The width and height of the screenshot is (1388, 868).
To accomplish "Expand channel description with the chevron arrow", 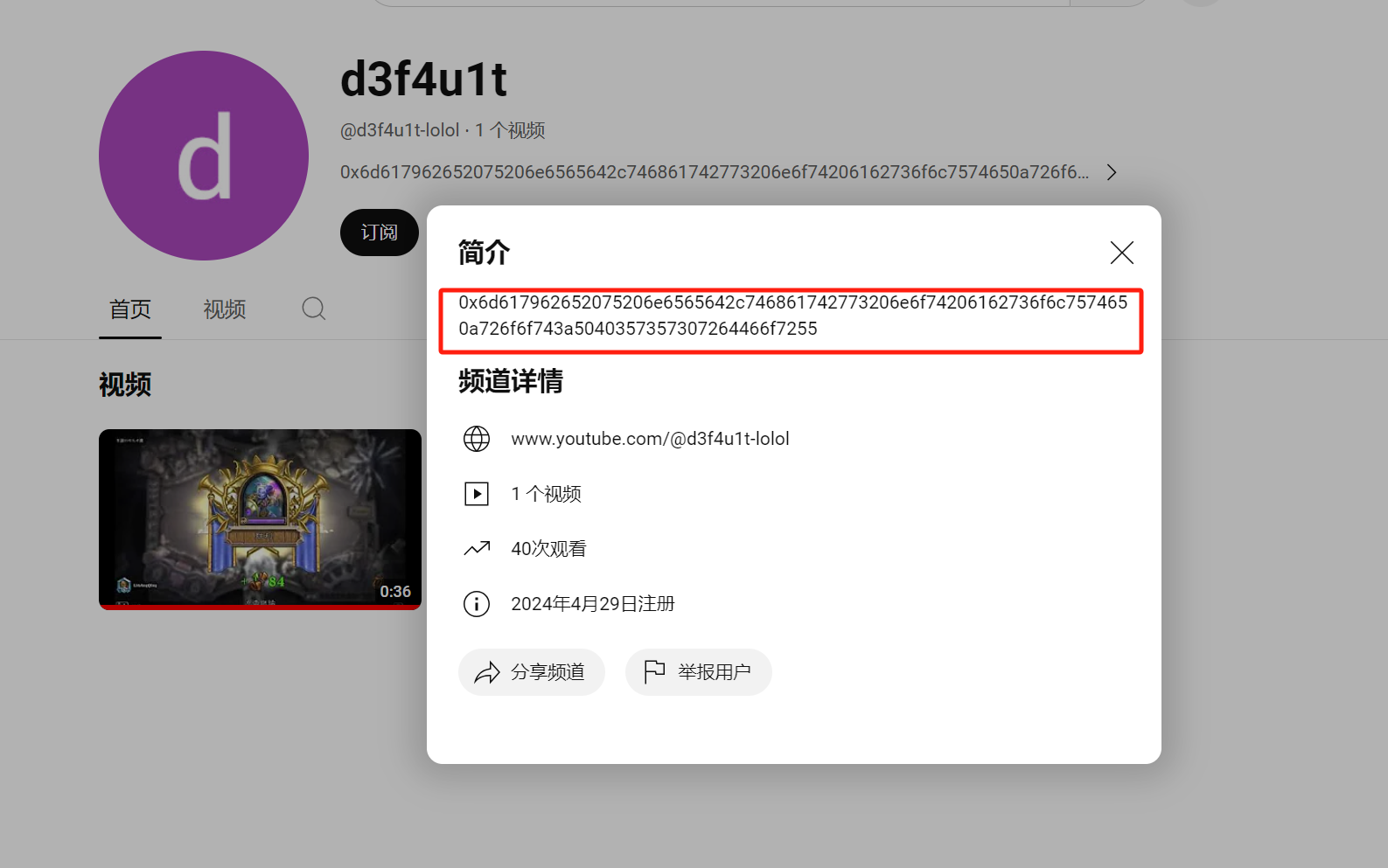I will tap(1112, 172).
